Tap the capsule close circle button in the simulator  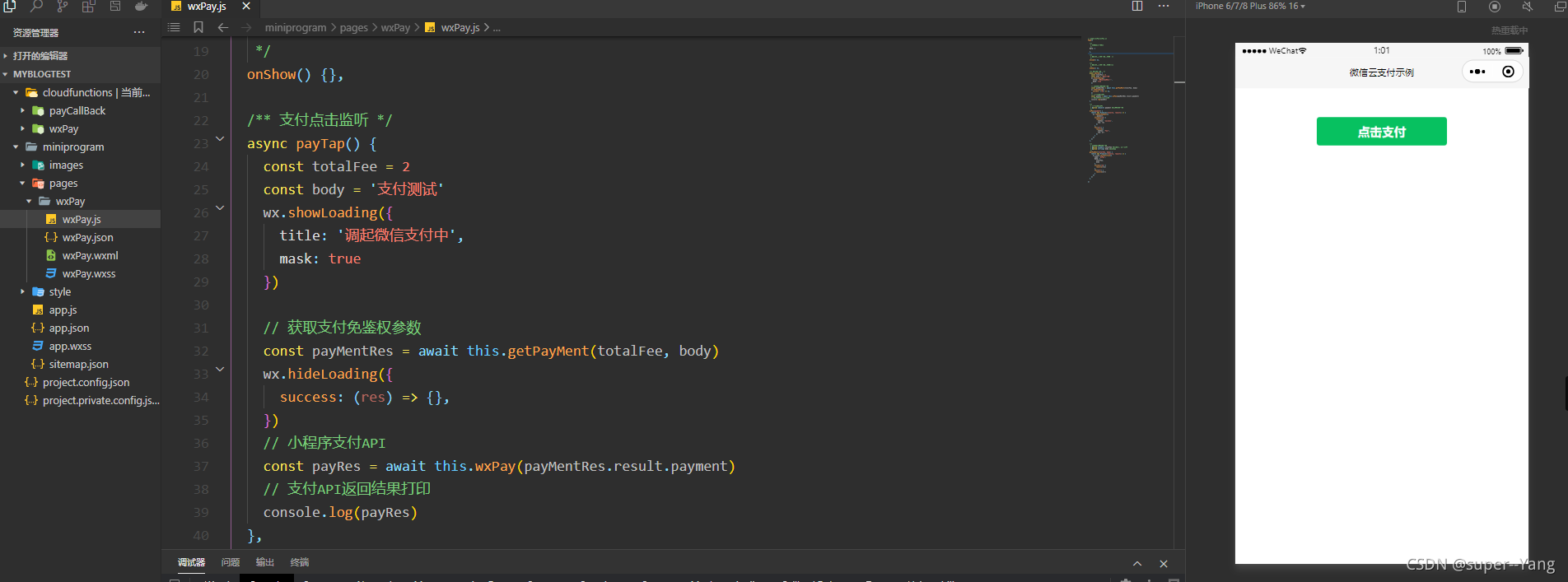tap(1508, 72)
